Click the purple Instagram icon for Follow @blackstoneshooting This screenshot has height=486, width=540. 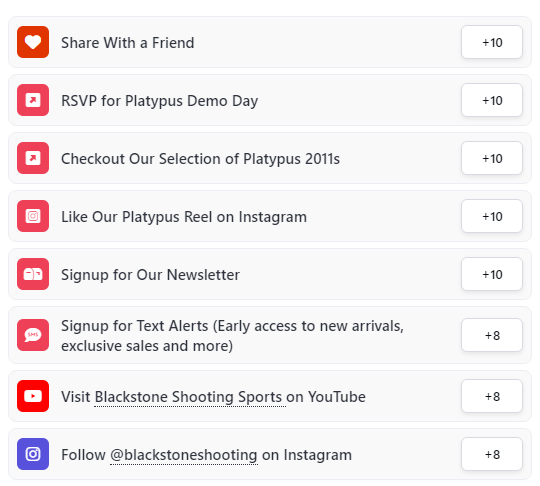point(33,454)
